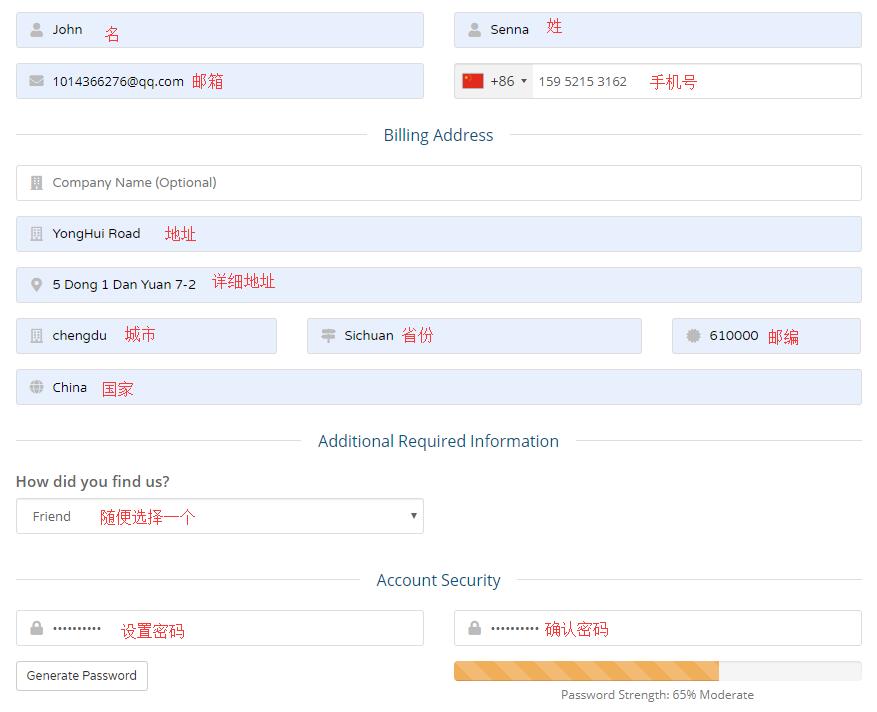The width and height of the screenshot is (877, 712).
Task: Click the Generate Password button
Action: point(82,676)
